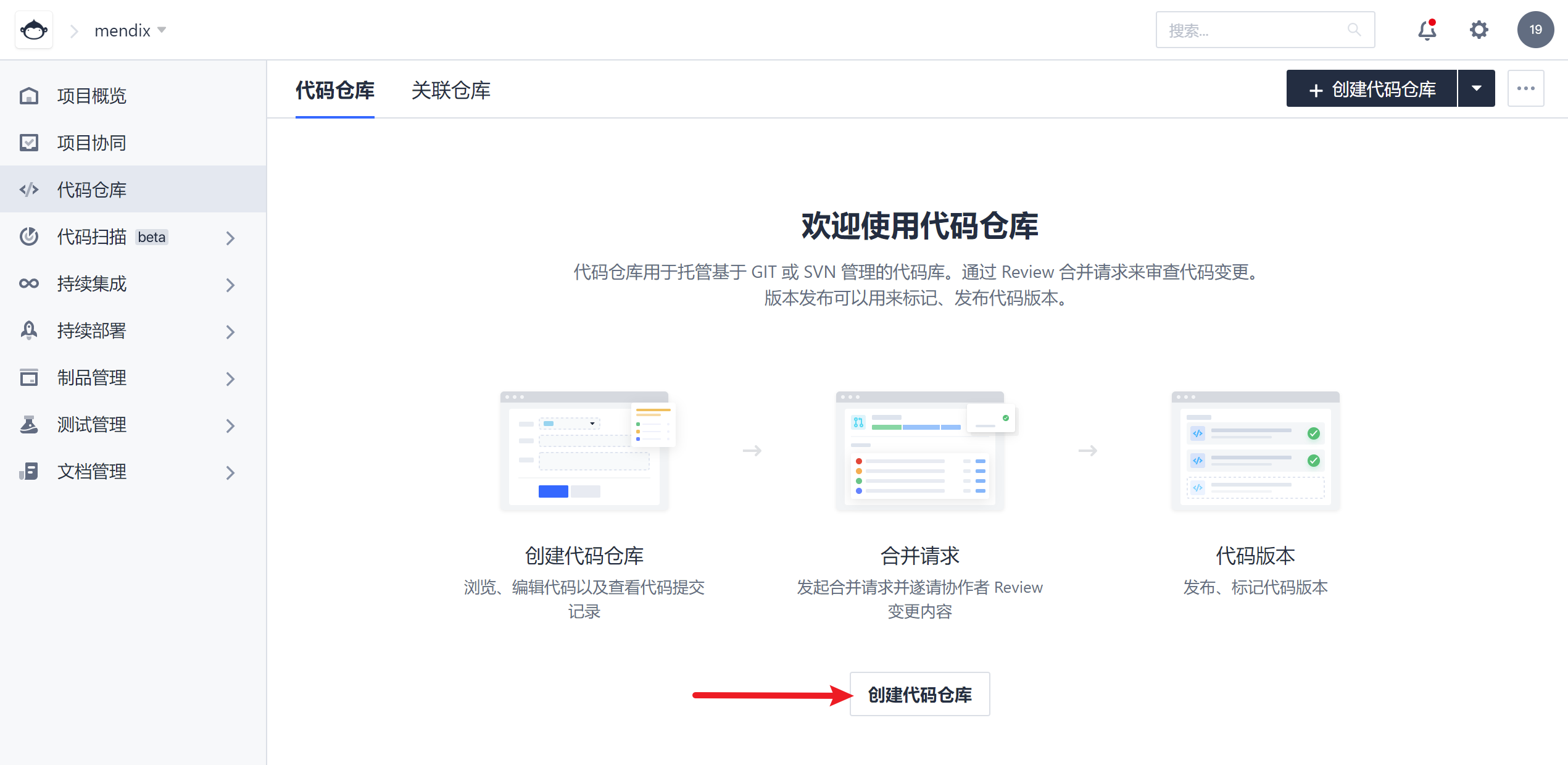Click the breadcrumb chevron before mendix

pyautogui.click(x=74, y=30)
